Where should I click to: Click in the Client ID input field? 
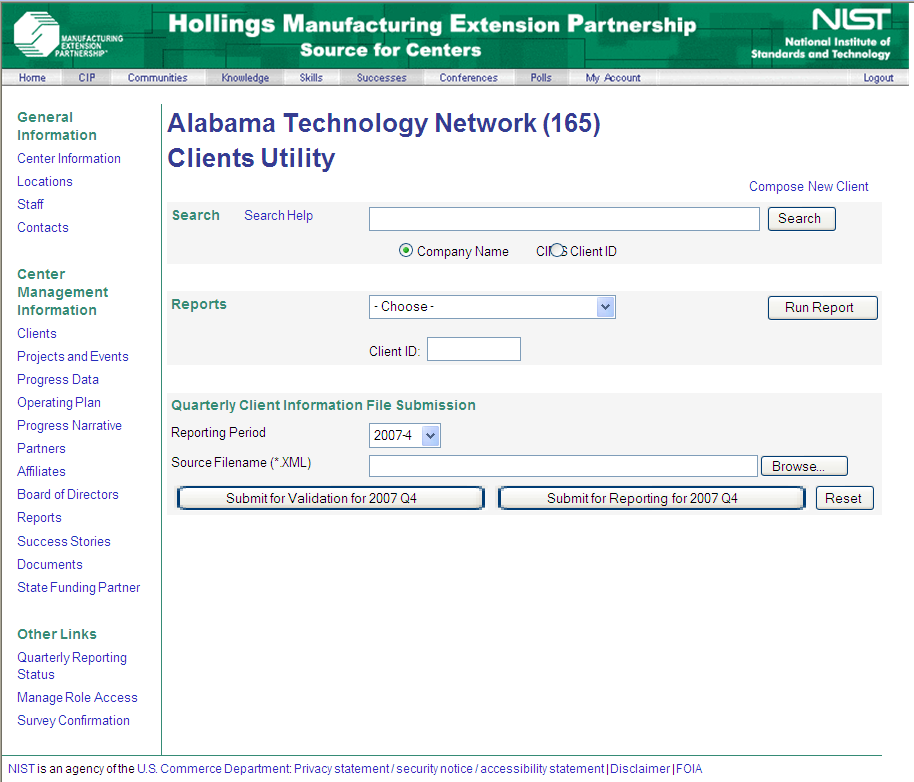474,349
